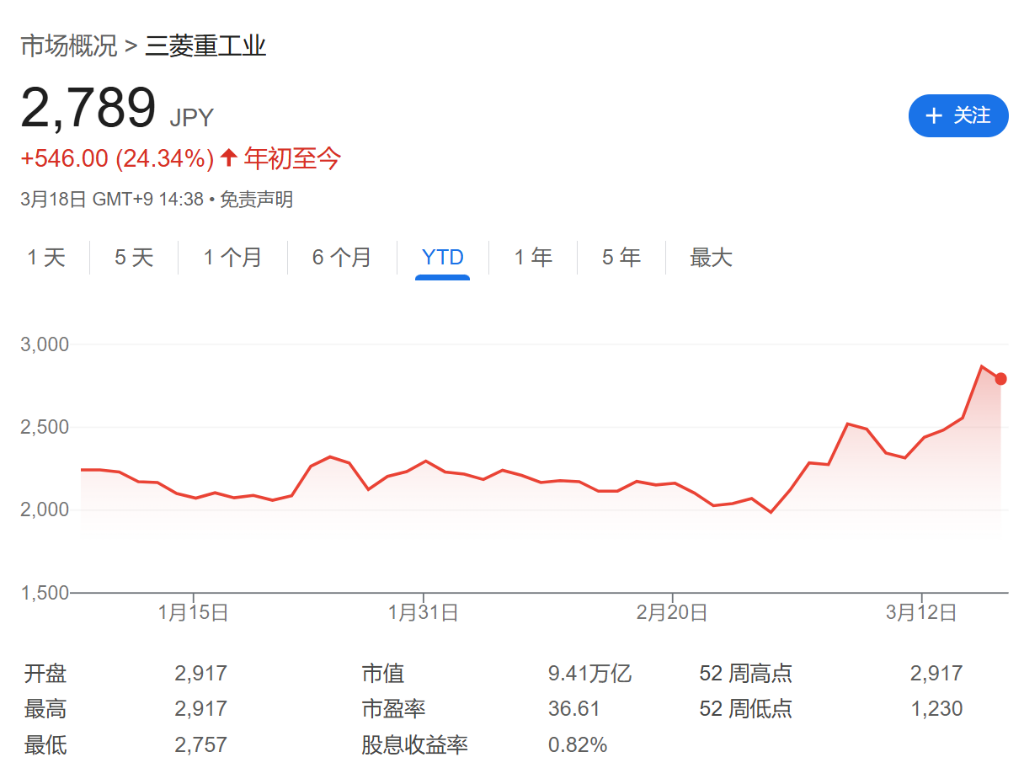
Task: Click the red up arrow beside 年初至今
Action: 229,158
